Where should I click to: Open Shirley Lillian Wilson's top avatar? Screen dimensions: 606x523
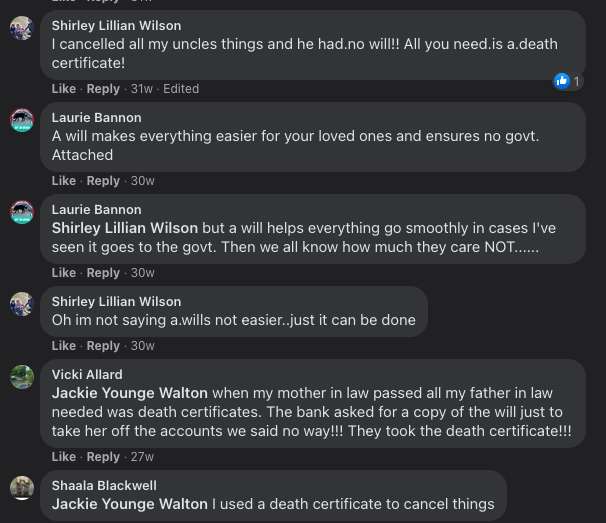(x=22, y=28)
